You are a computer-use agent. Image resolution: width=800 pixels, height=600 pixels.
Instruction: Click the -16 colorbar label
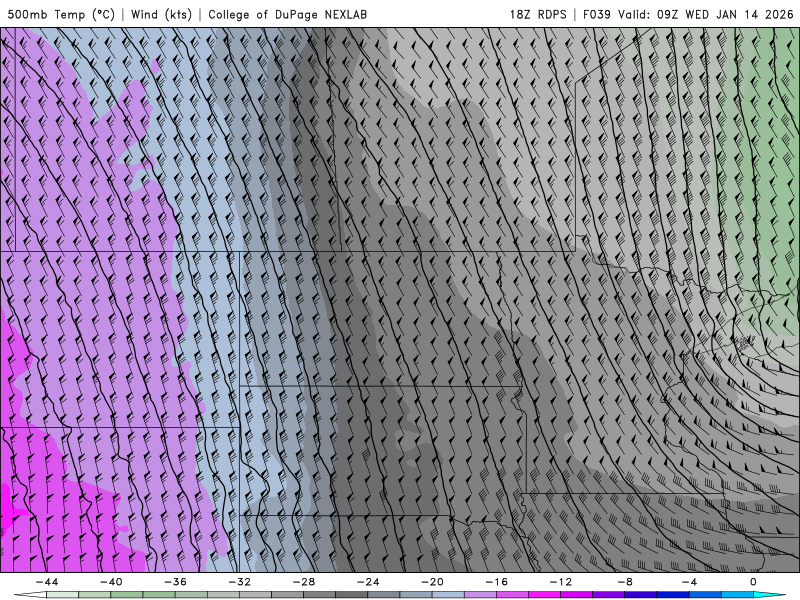pyautogui.click(x=497, y=582)
